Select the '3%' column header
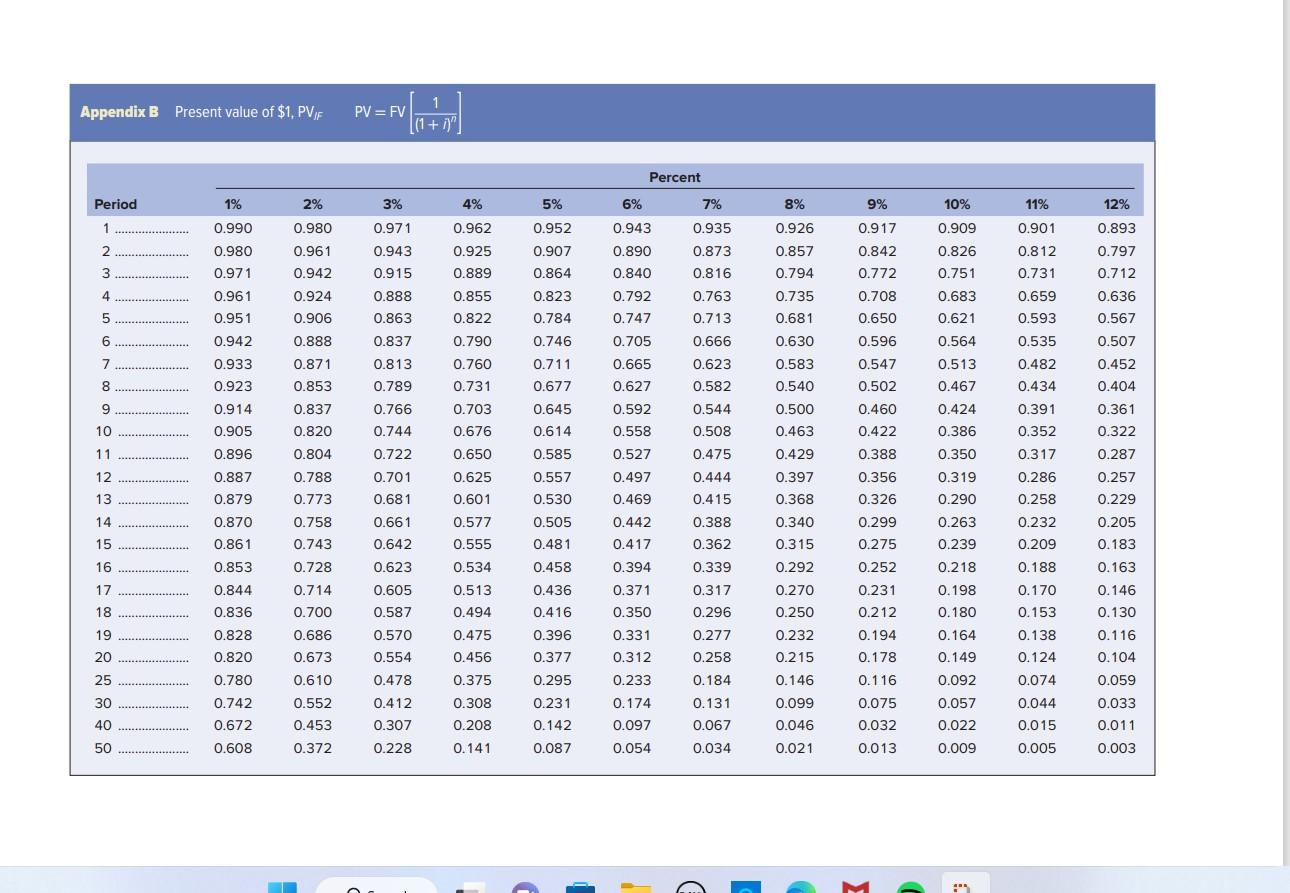Viewport: 1290px width, 893px height. coord(392,204)
